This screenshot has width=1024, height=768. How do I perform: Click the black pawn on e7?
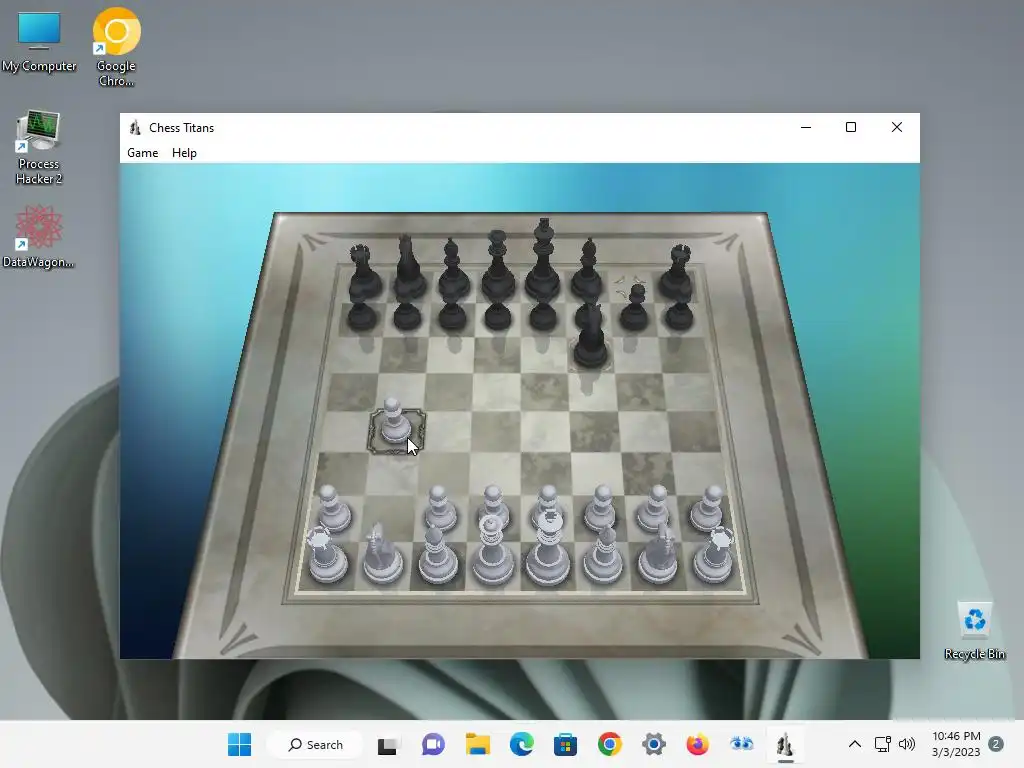click(x=543, y=314)
